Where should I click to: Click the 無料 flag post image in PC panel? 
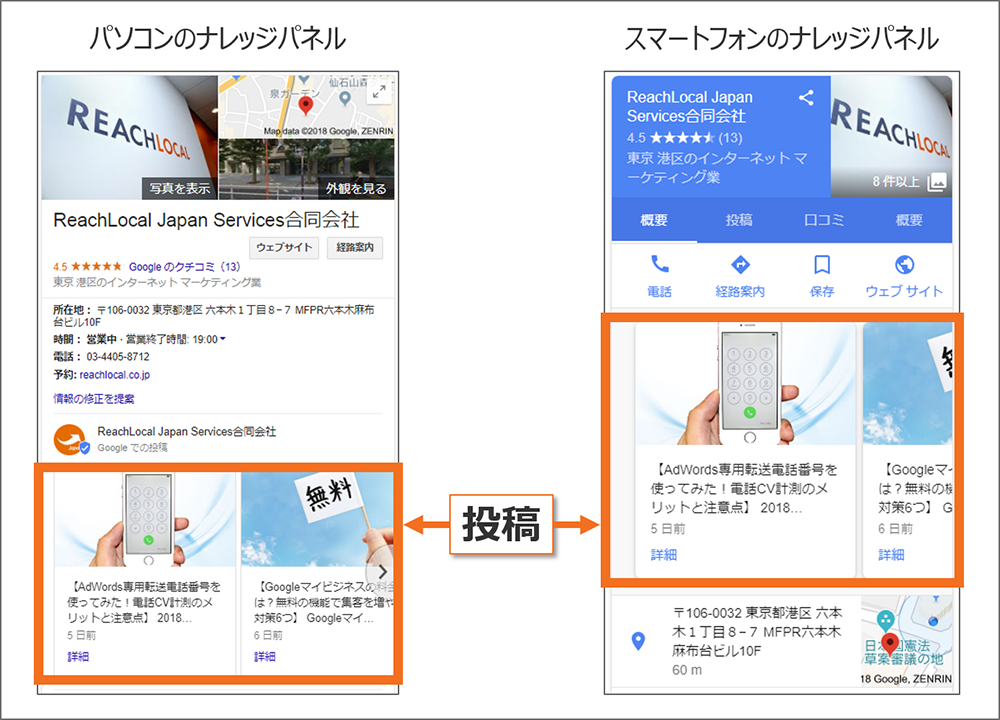tap(318, 519)
